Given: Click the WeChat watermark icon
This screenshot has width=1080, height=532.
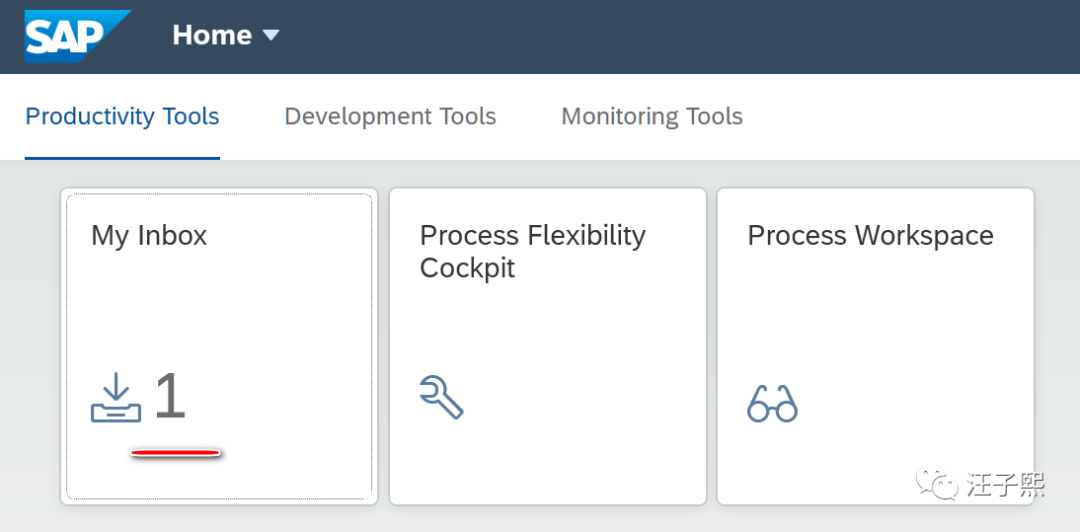Looking at the screenshot, I should pos(940,486).
